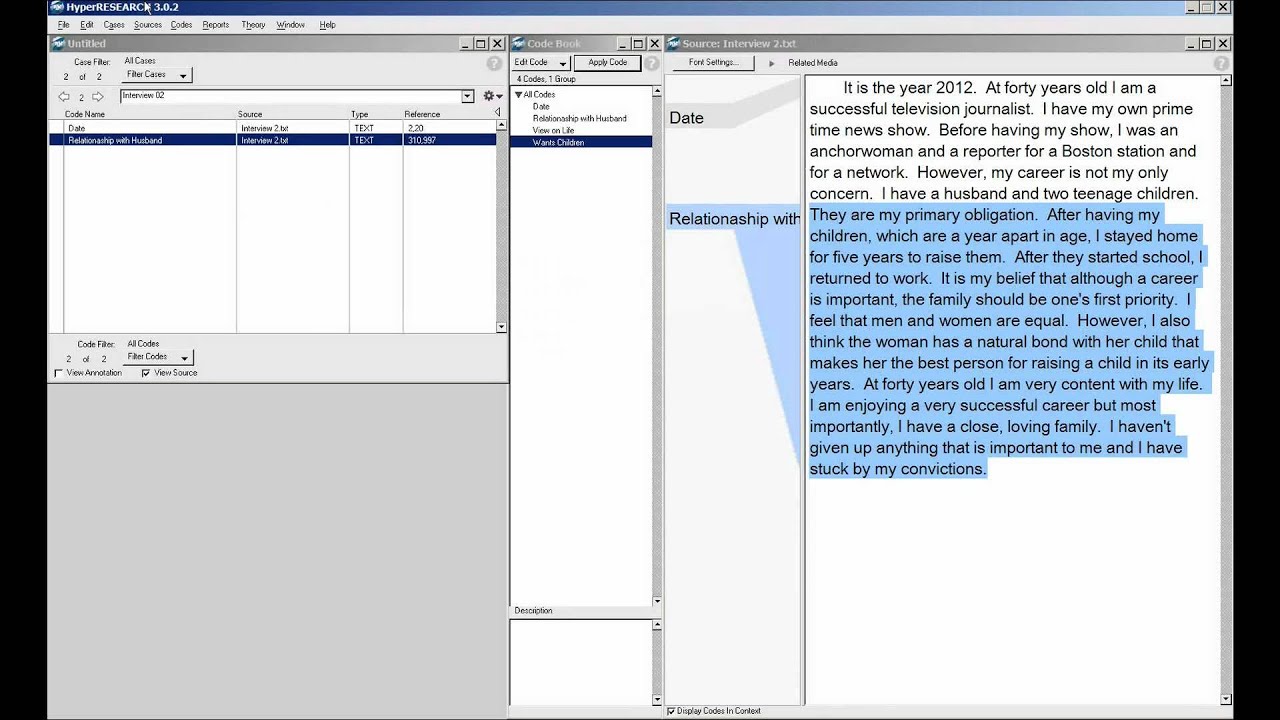
Task: Click scroll up arrow in case code list
Action: 501,126
